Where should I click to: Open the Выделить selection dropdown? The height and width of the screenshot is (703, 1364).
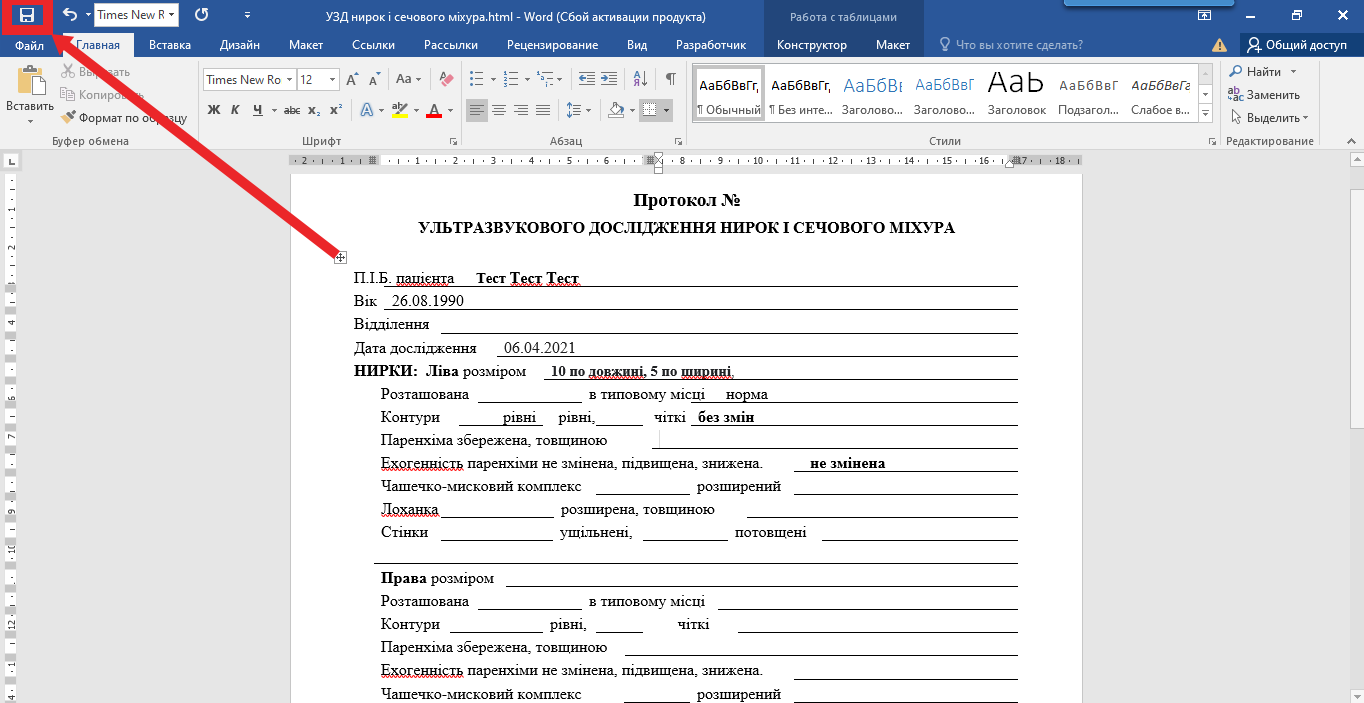pyautogui.click(x=1270, y=118)
